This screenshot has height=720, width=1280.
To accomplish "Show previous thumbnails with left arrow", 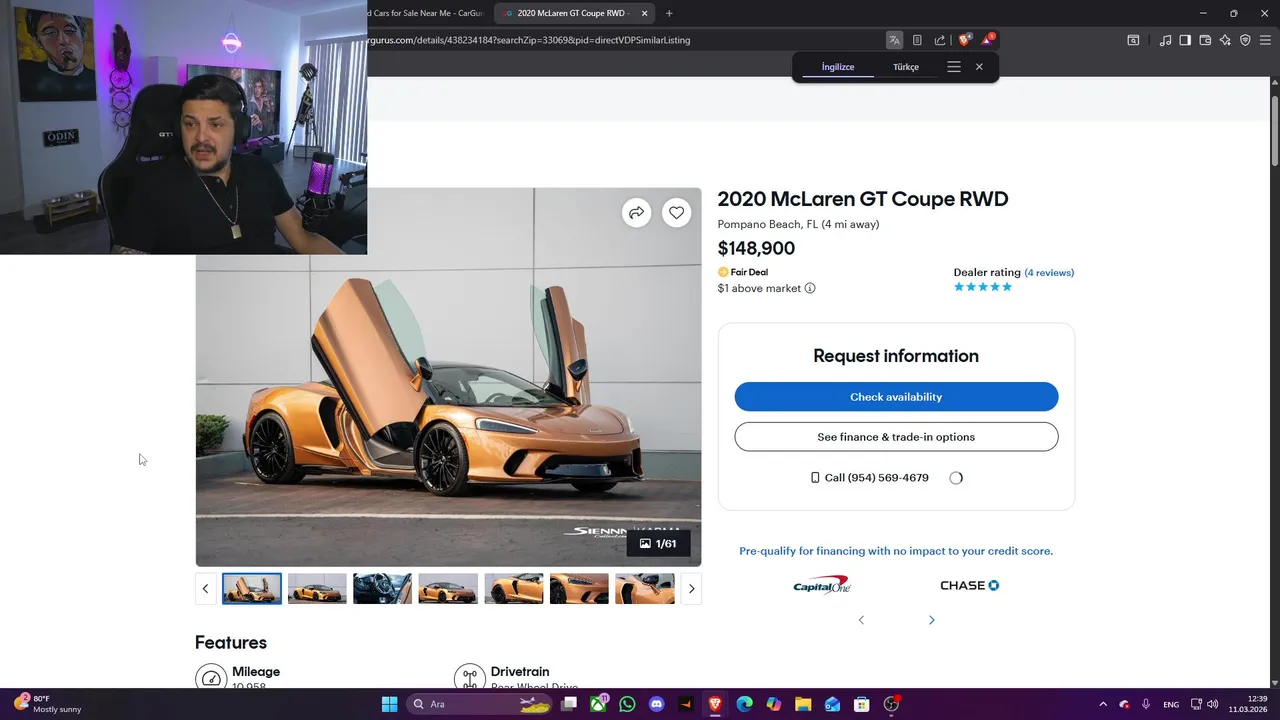I will coord(206,589).
